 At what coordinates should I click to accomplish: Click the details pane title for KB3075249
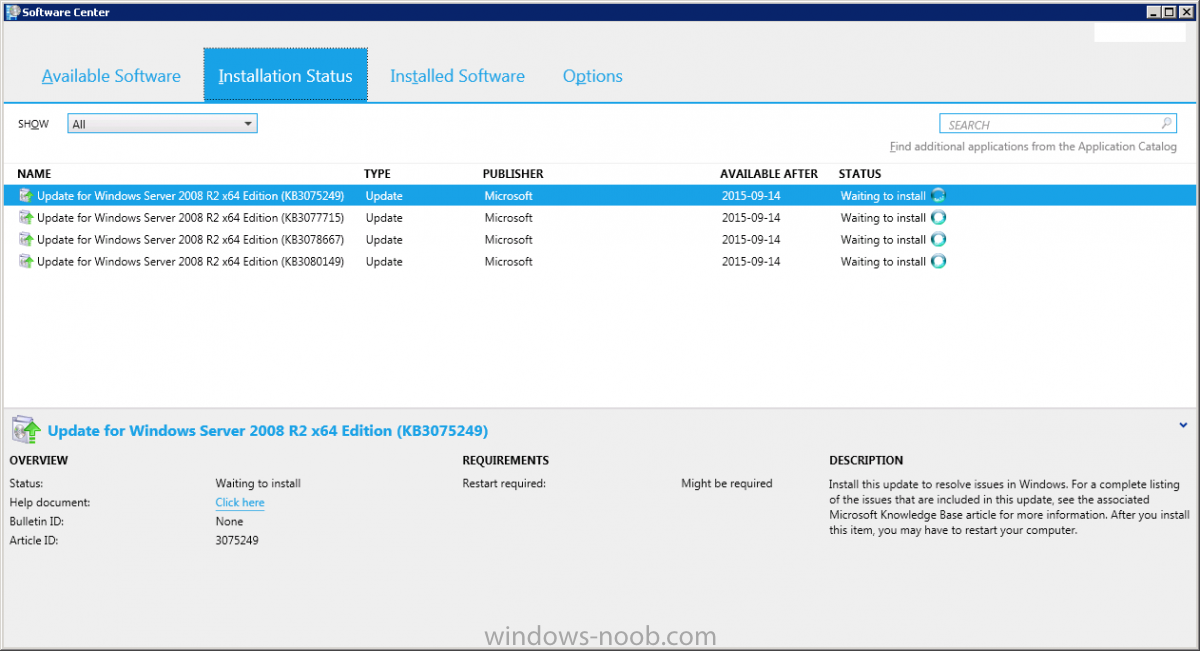coord(268,431)
